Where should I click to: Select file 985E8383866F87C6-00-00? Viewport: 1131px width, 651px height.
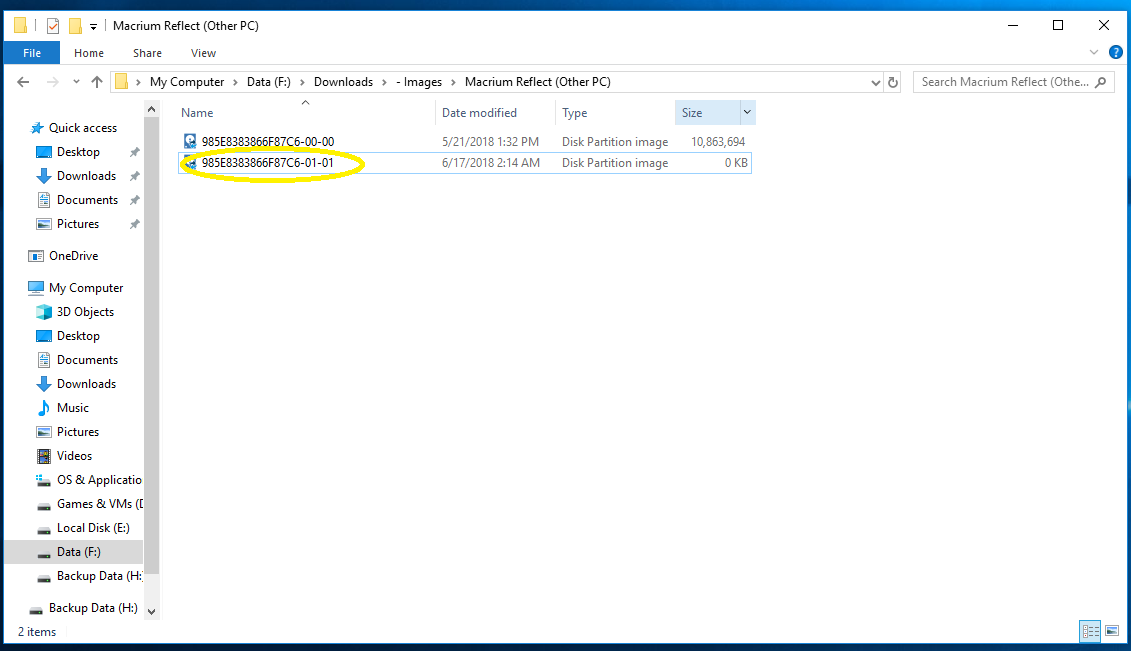tap(268, 141)
